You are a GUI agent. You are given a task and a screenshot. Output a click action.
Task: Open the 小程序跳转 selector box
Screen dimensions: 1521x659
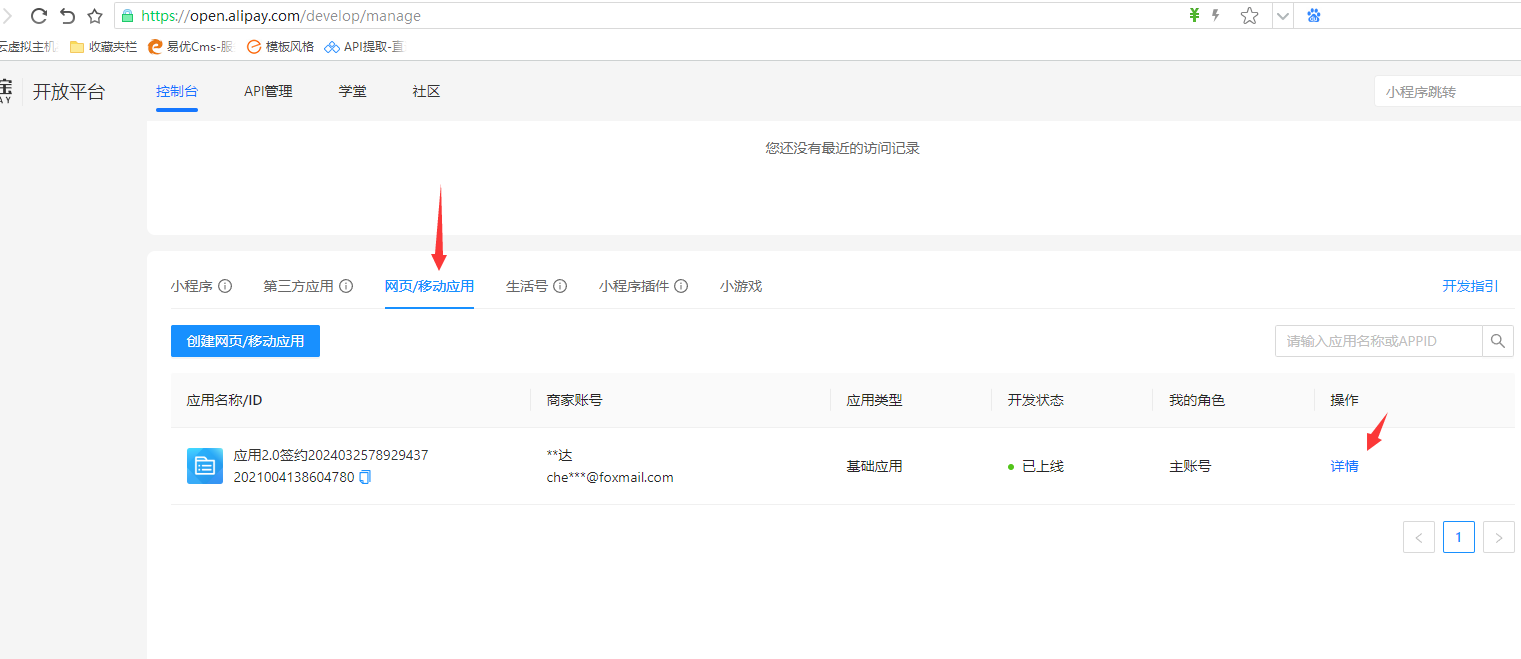click(x=1446, y=92)
